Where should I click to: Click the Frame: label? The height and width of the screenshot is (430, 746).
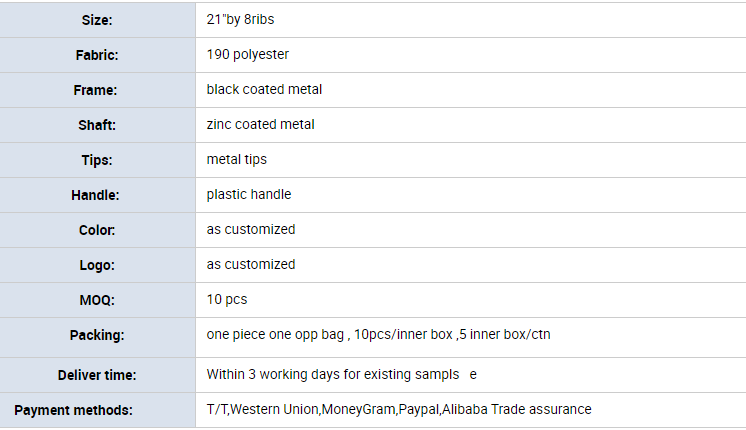(95, 90)
